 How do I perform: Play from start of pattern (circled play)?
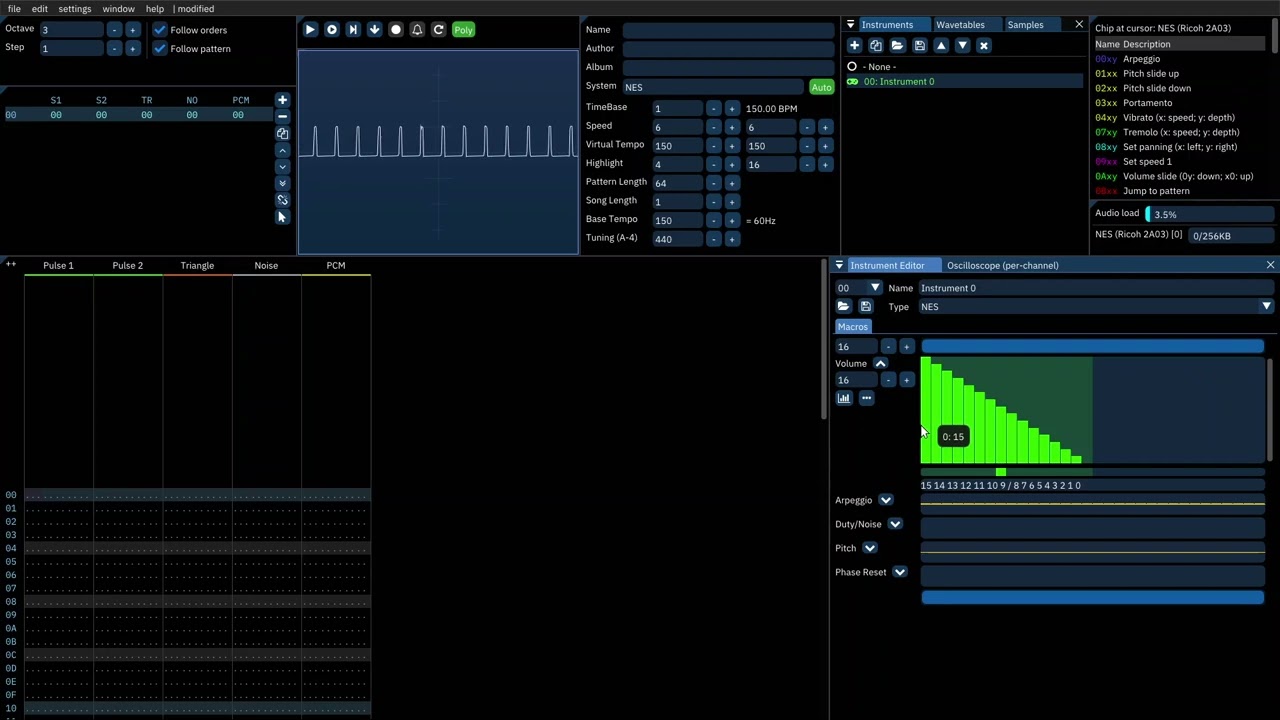[x=332, y=30]
